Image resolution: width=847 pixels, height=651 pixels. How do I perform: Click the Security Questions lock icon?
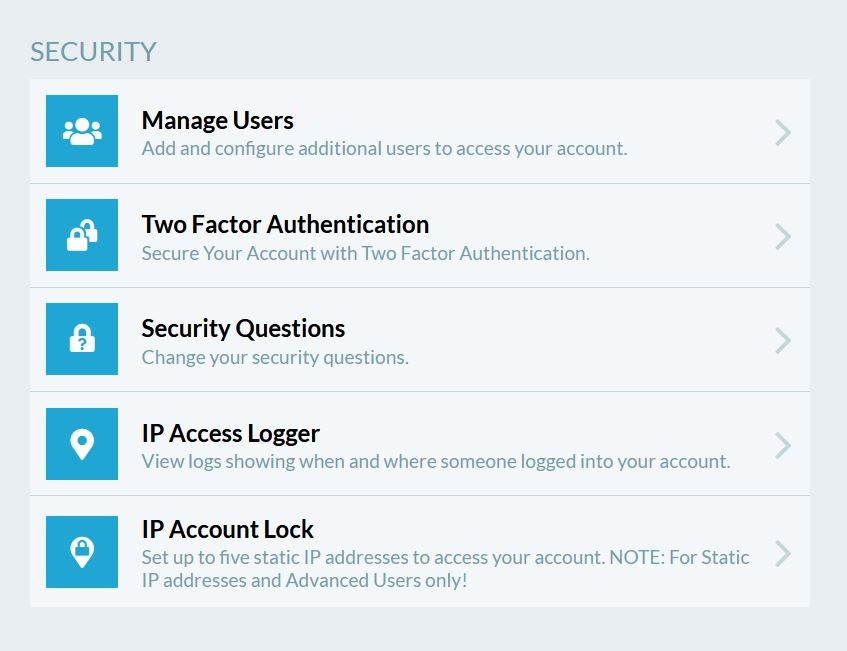tap(82, 339)
